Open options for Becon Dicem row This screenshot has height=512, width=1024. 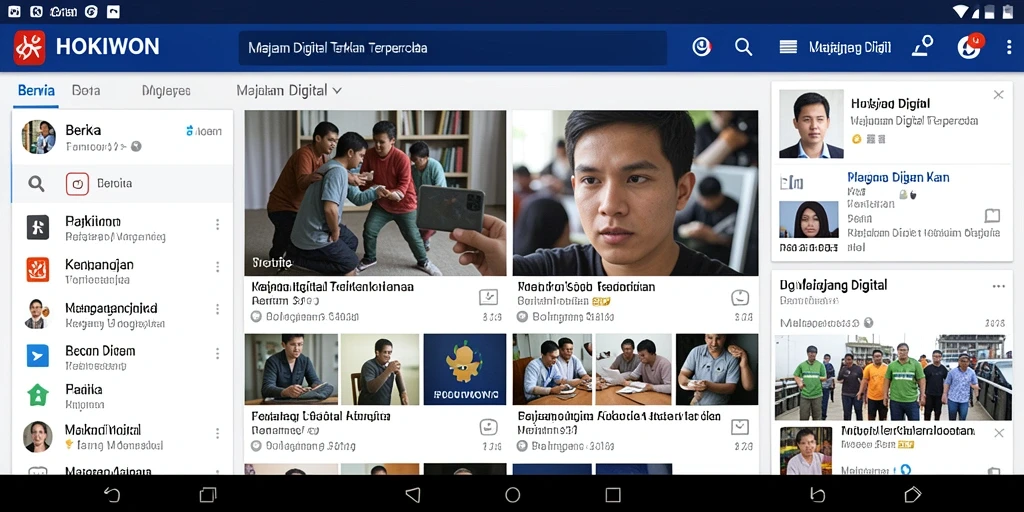pos(217,353)
